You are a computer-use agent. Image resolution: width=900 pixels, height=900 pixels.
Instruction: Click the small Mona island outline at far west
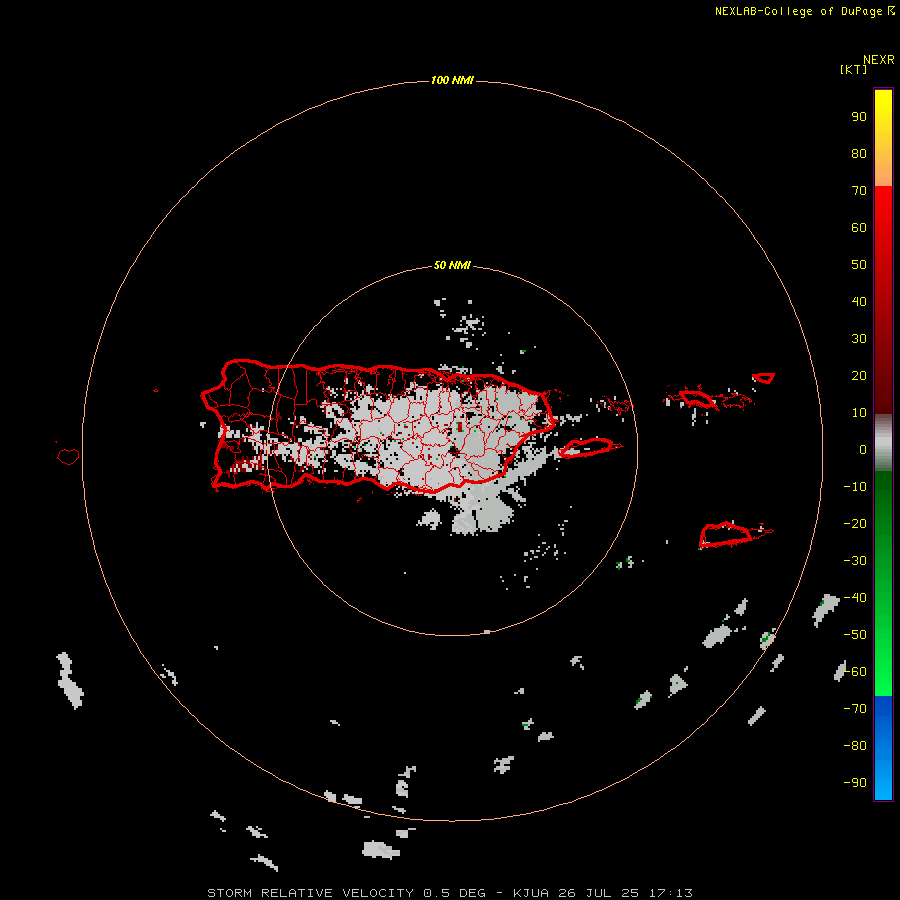68,456
